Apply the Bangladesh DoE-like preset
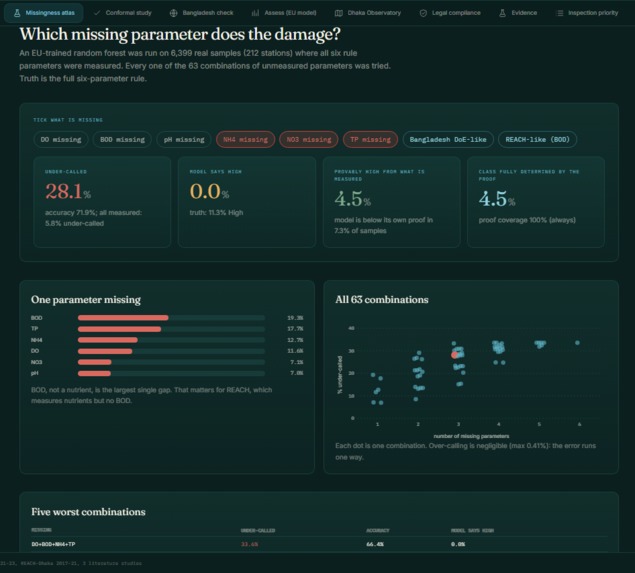The width and height of the screenshot is (635, 573). (x=448, y=139)
